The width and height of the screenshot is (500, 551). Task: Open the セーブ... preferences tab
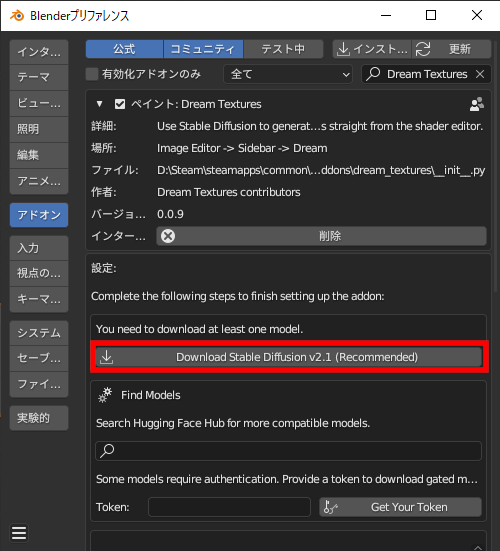39,358
